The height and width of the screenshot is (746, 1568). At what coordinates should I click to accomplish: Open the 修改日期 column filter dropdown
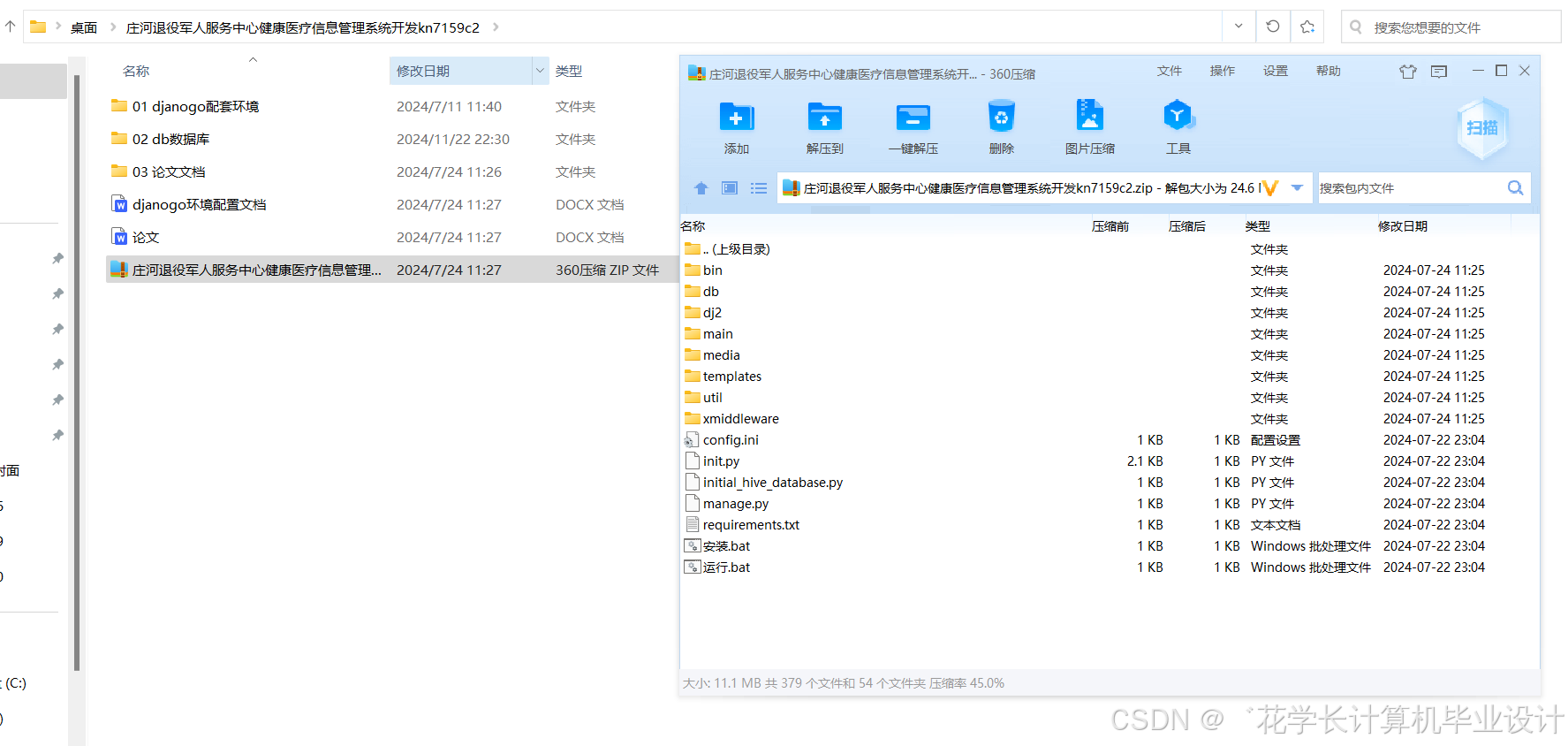tap(540, 71)
